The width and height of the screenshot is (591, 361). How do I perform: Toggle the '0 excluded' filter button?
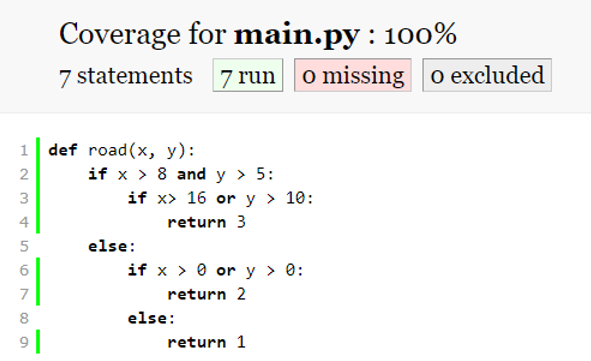[x=487, y=75]
